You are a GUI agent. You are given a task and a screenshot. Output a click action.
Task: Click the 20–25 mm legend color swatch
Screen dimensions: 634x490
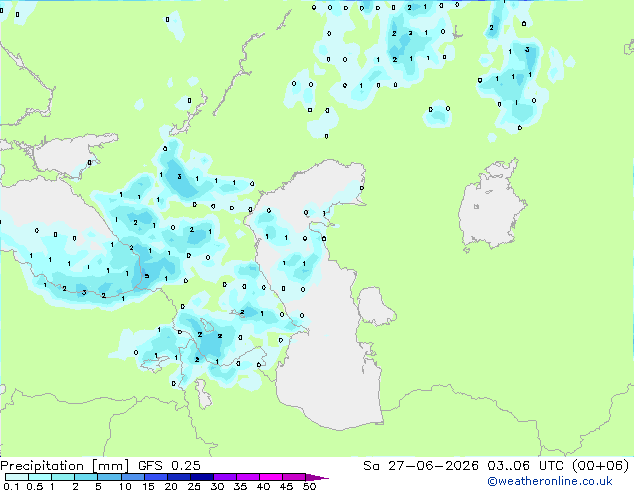coord(178,477)
